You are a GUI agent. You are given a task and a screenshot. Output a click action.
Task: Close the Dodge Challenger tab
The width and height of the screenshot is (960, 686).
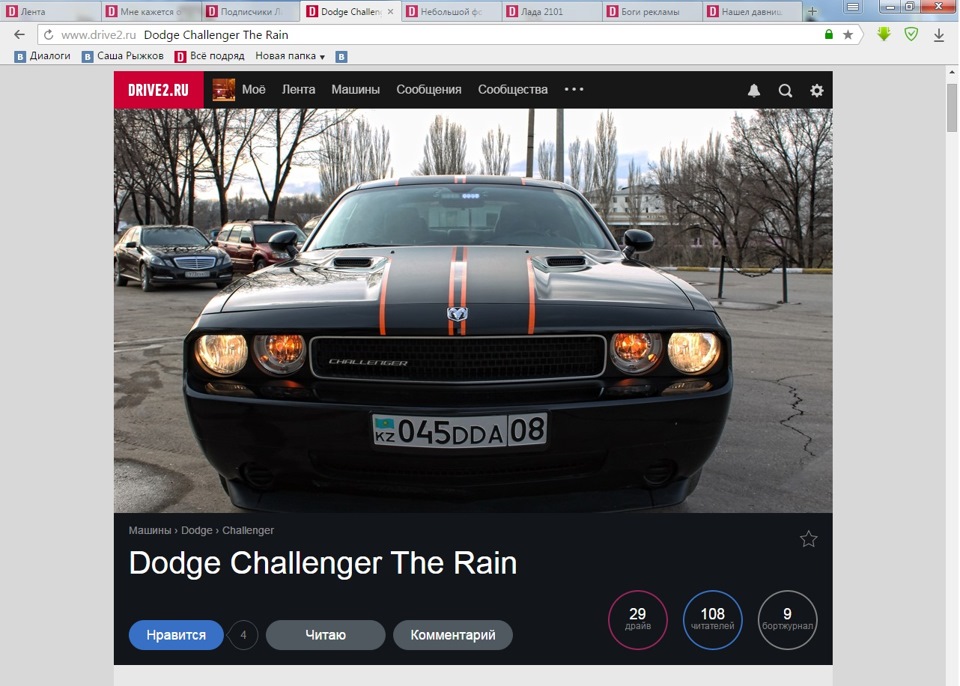(390, 11)
